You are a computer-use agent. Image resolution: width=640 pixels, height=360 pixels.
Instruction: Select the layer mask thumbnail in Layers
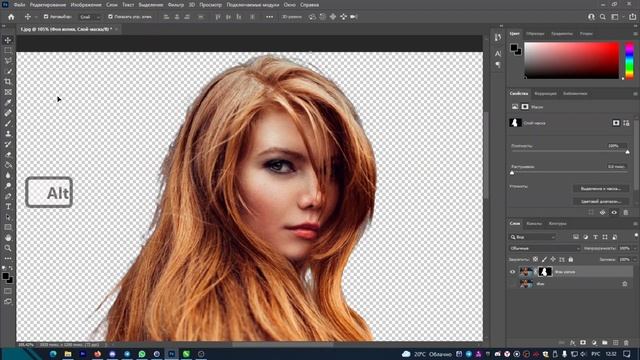coord(545,271)
